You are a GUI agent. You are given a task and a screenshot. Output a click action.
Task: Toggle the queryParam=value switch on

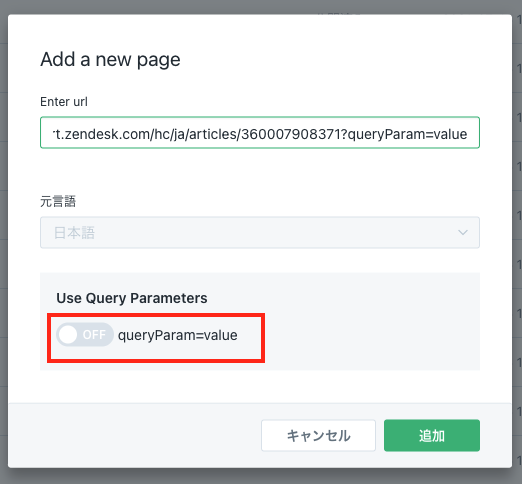pyautogui.click(x=85, y=334)
